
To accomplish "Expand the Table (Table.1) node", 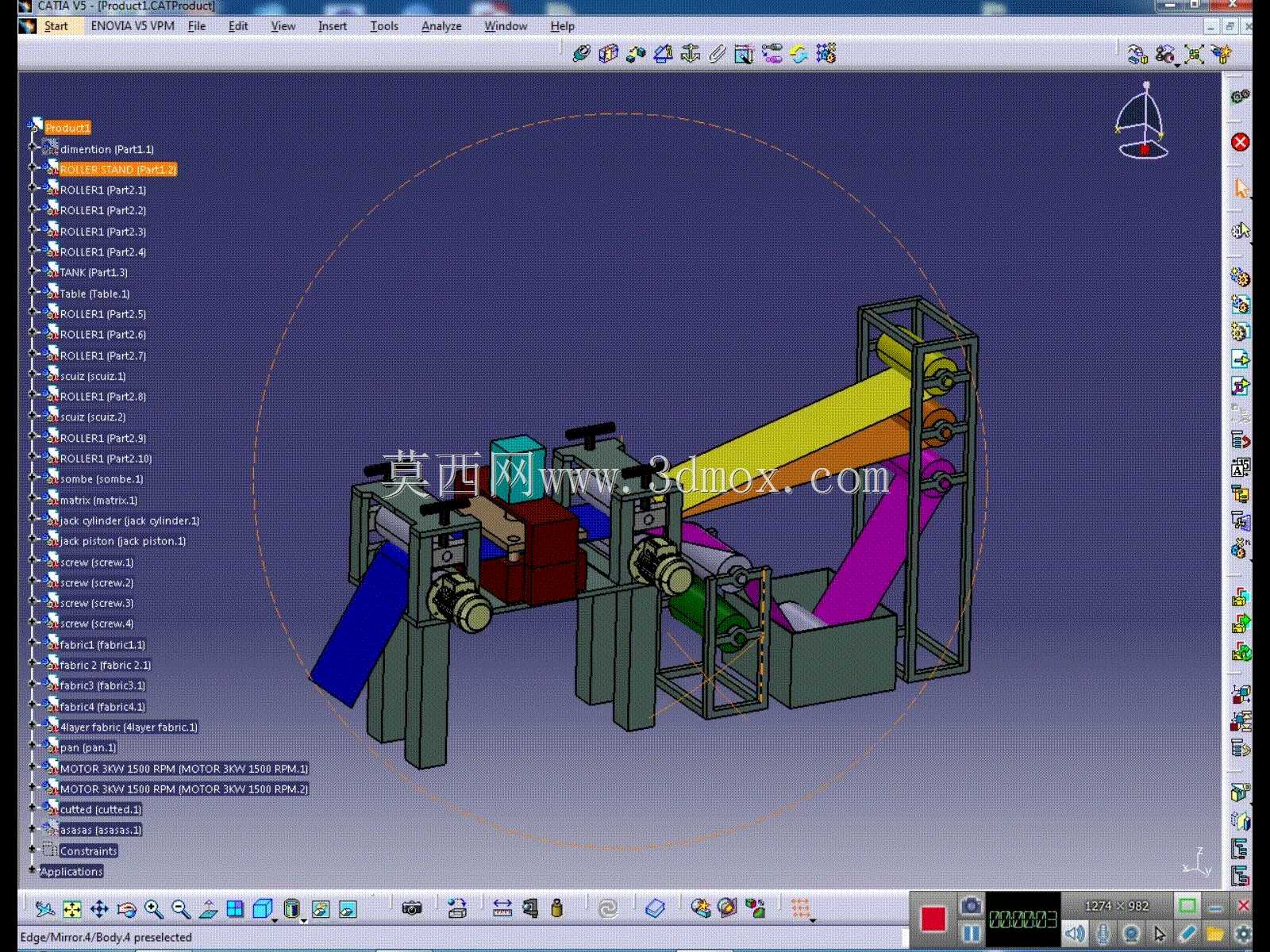I will (x=33, y=293).
